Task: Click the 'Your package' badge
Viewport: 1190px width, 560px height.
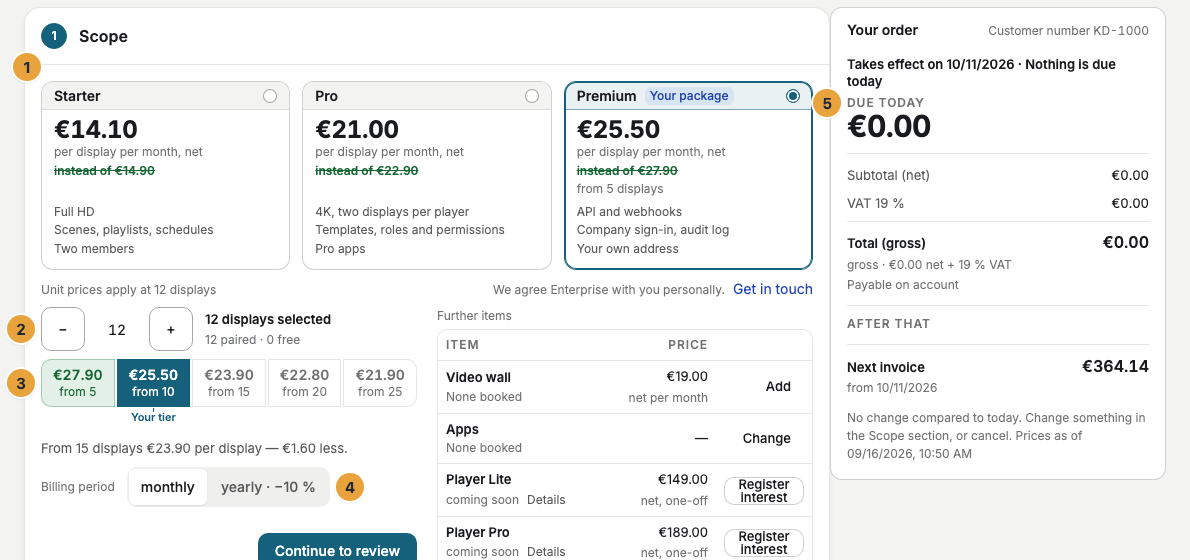Action: [689, 96]
